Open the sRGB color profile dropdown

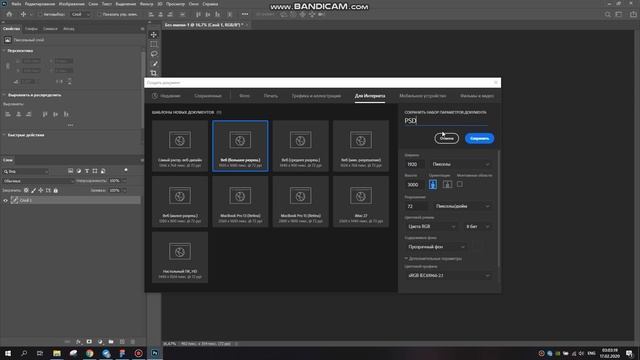[448, 276]
